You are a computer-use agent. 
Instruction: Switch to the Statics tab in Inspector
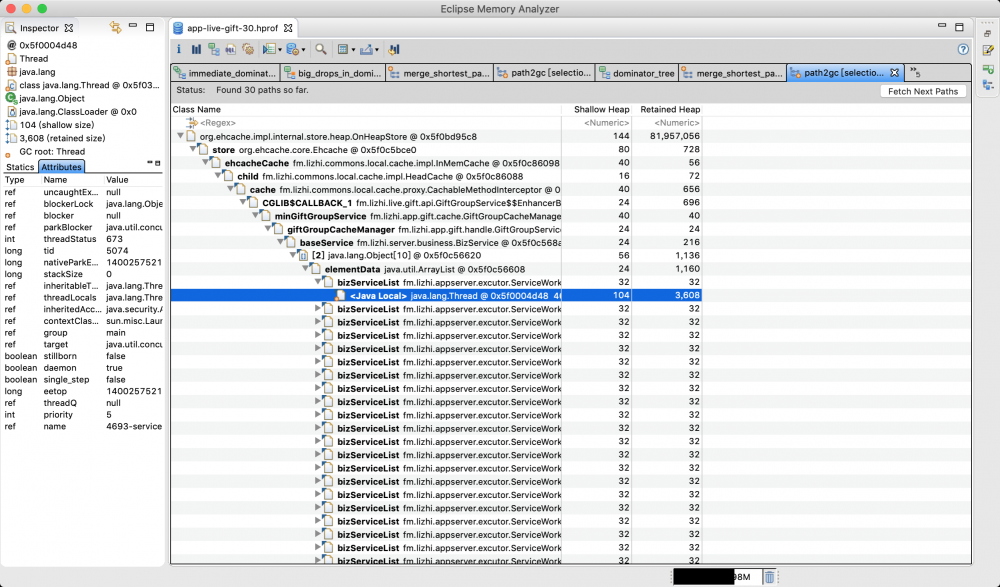20,167
